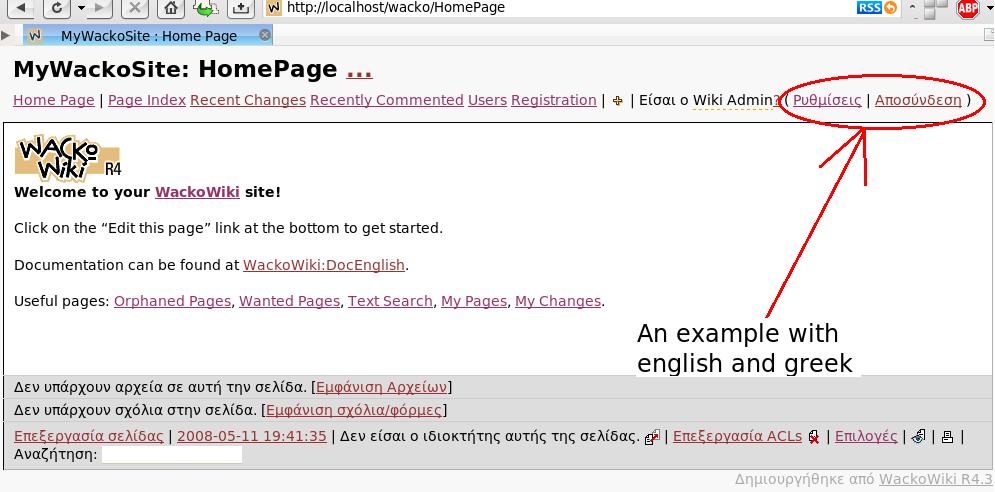Open the Επεξεργασία σελίδας edit page link
Image resolution: width=995 pixels, height=492 pixels.
[x=88, y=436]
